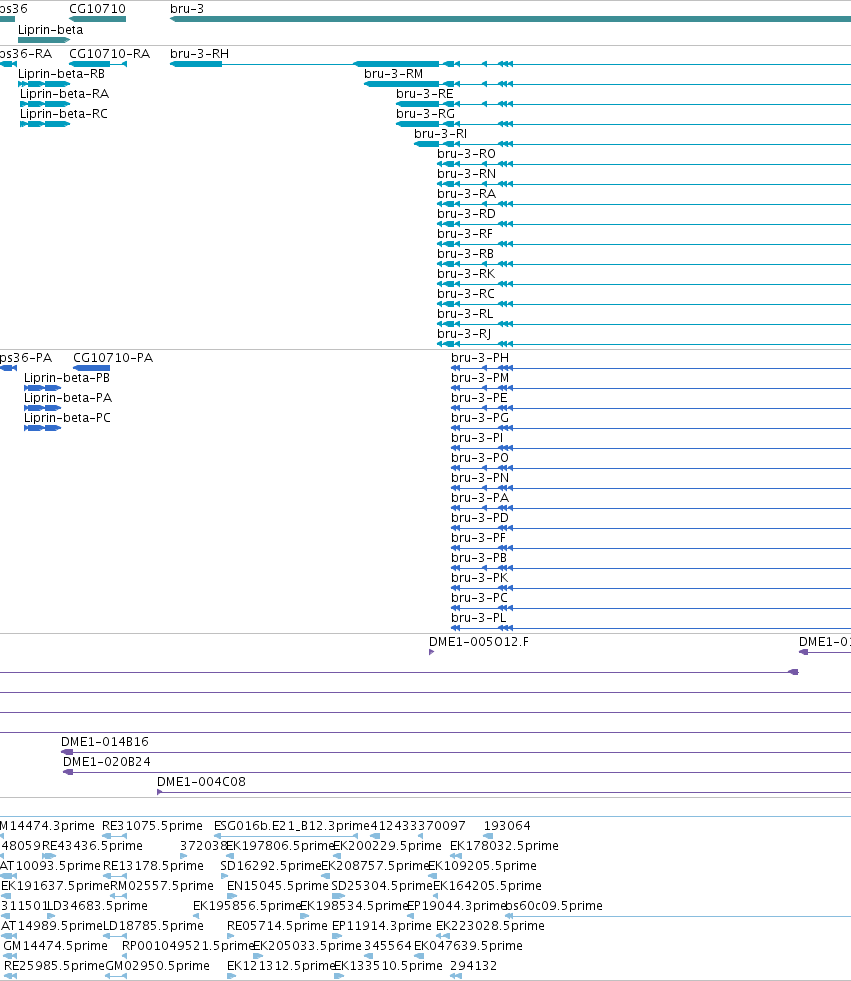
Task: Click the teal CG10710 gene arrow glyph
Action: tap(97, 19)
